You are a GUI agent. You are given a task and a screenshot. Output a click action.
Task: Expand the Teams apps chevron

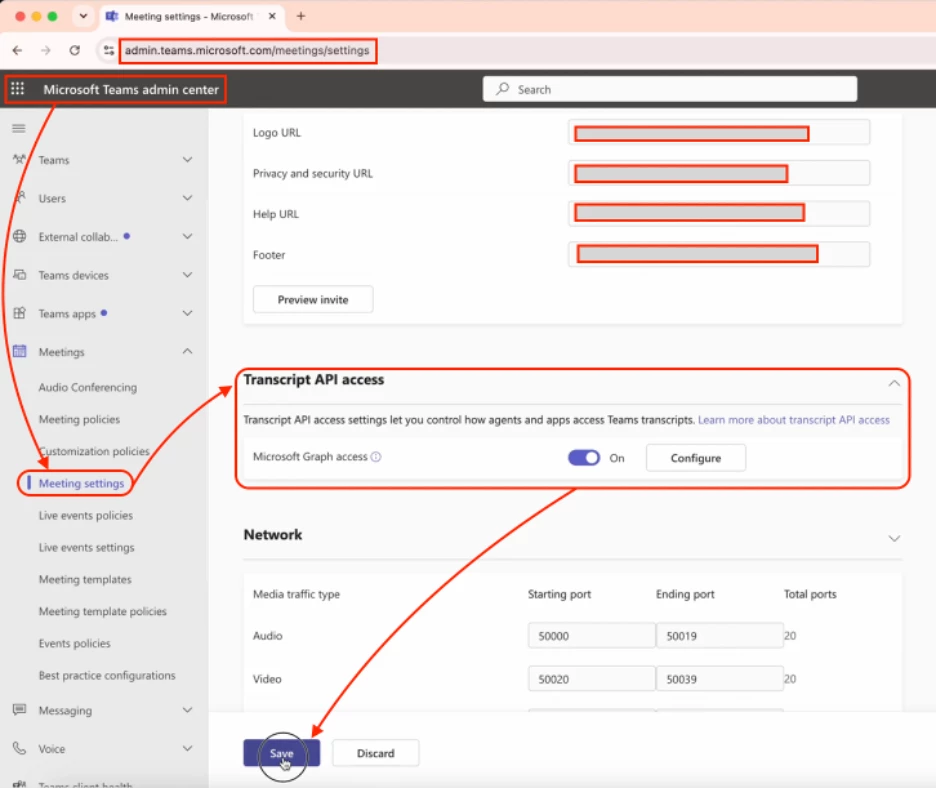pos(187,313)
